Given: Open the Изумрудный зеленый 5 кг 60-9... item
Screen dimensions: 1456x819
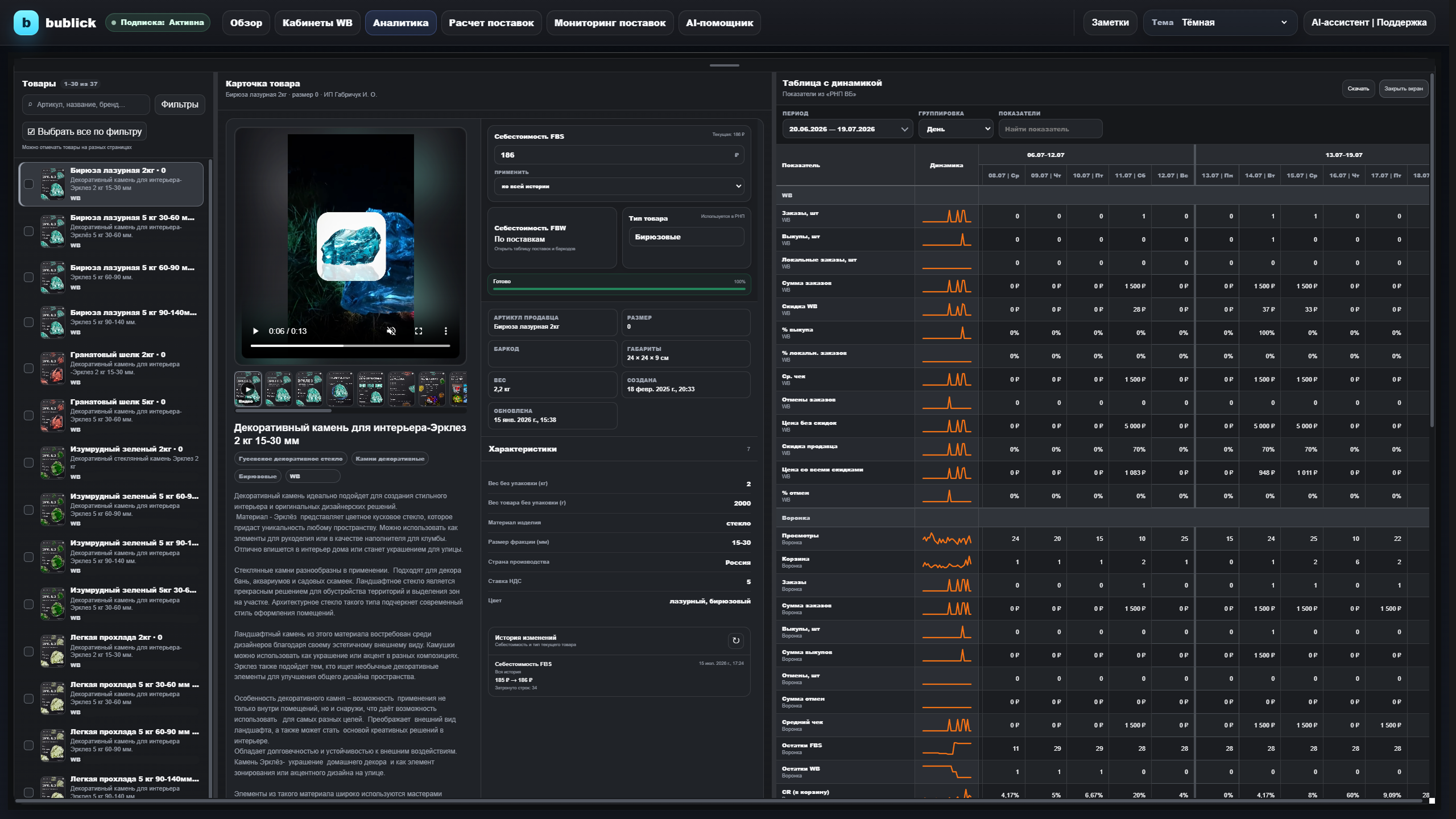Looking at the screenshot, I should 111,510.
